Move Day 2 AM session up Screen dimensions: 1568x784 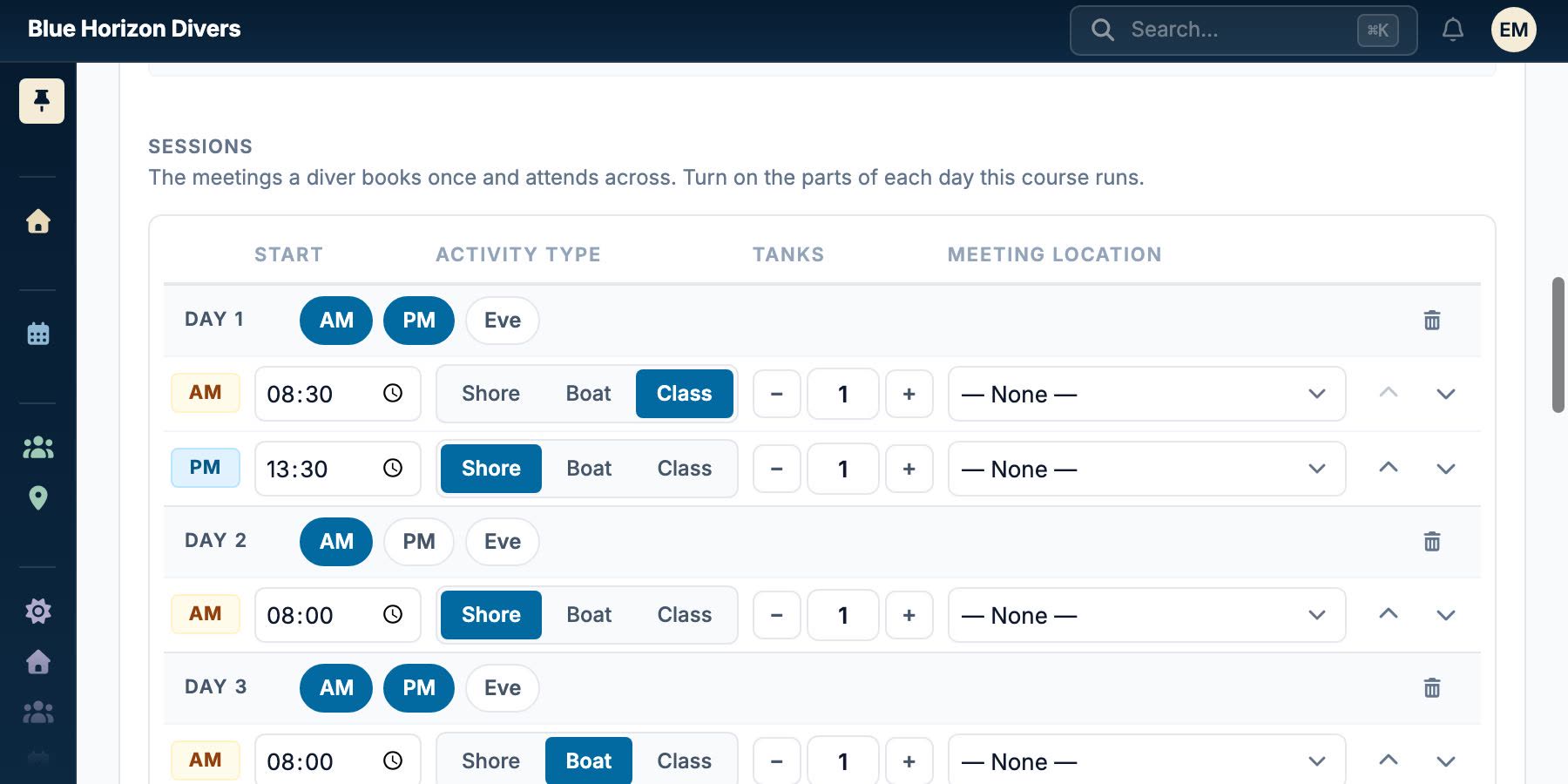pyautogui.click(x=1389, y=614)
